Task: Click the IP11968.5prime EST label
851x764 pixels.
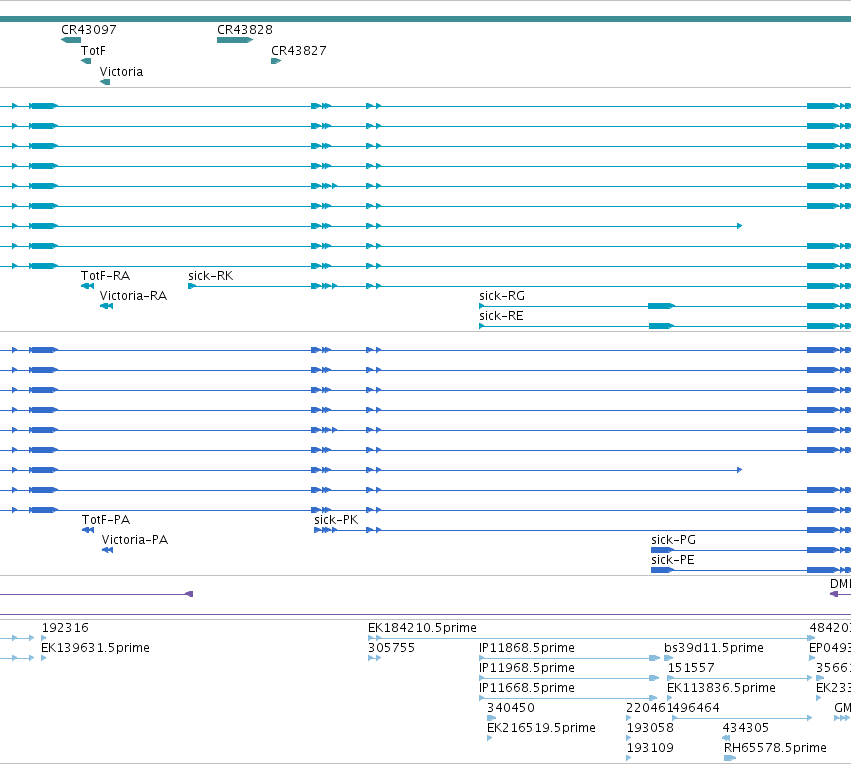Action: coord(526,668)
